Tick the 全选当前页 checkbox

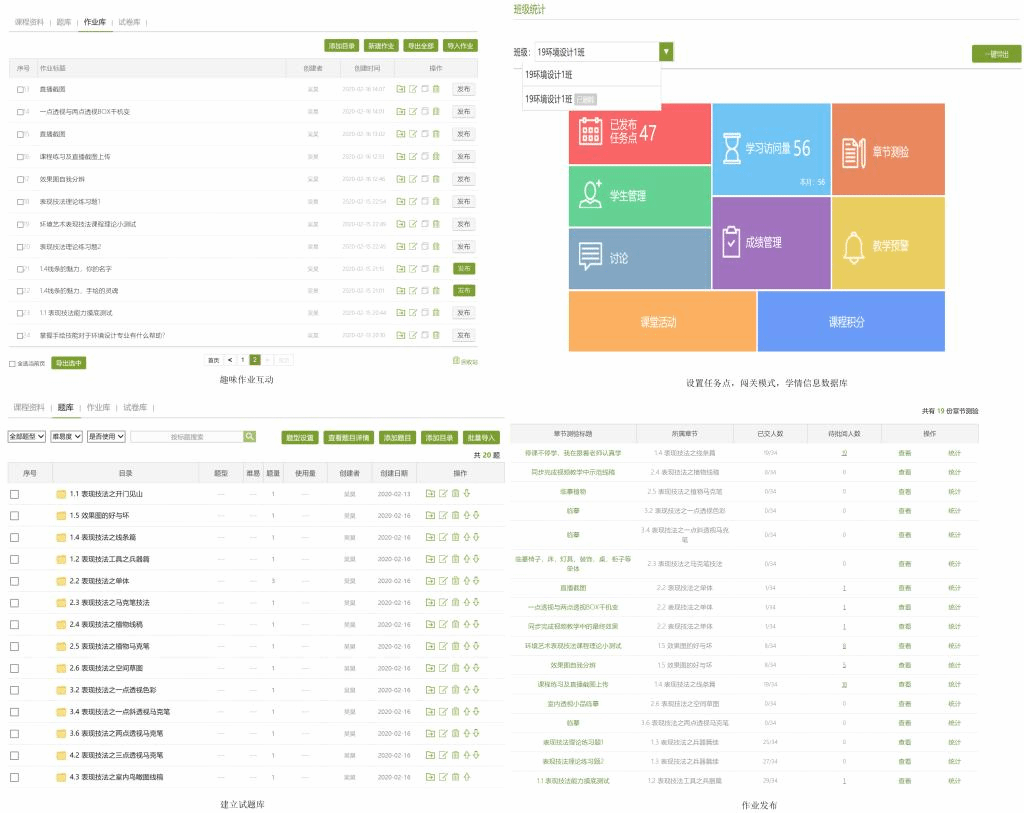tap(12, 364)
